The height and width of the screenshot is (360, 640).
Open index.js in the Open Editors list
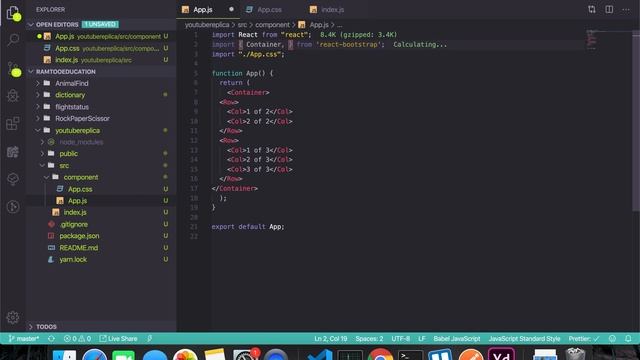100,60
